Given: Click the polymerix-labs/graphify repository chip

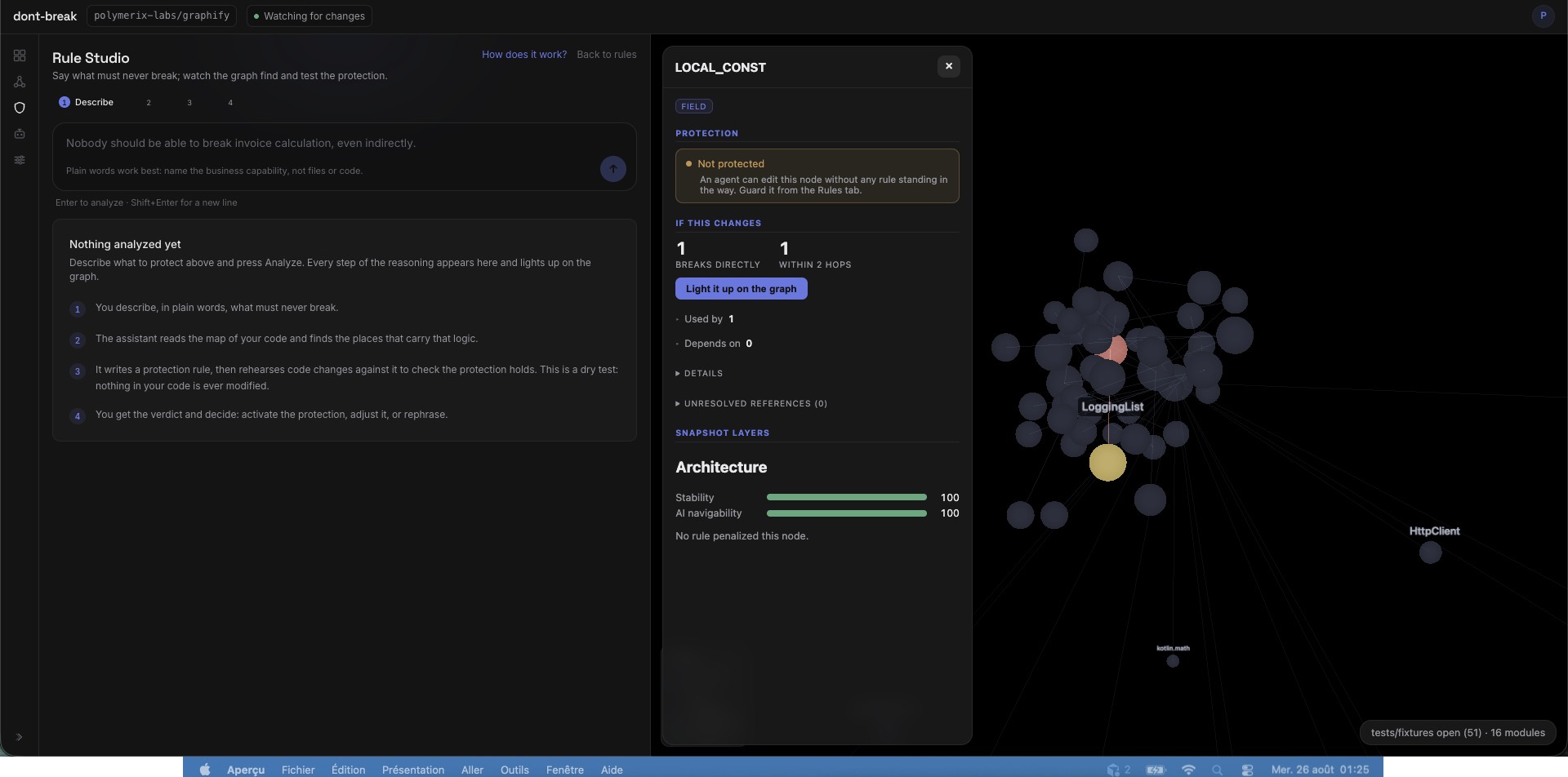Looking at the screenshot, I should click(x=162, y=16).
